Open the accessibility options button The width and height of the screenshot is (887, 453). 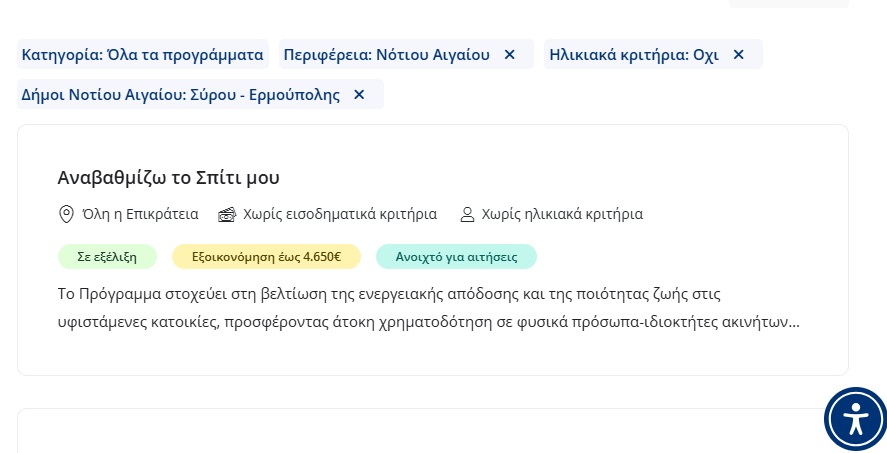(x=855, y=419)
